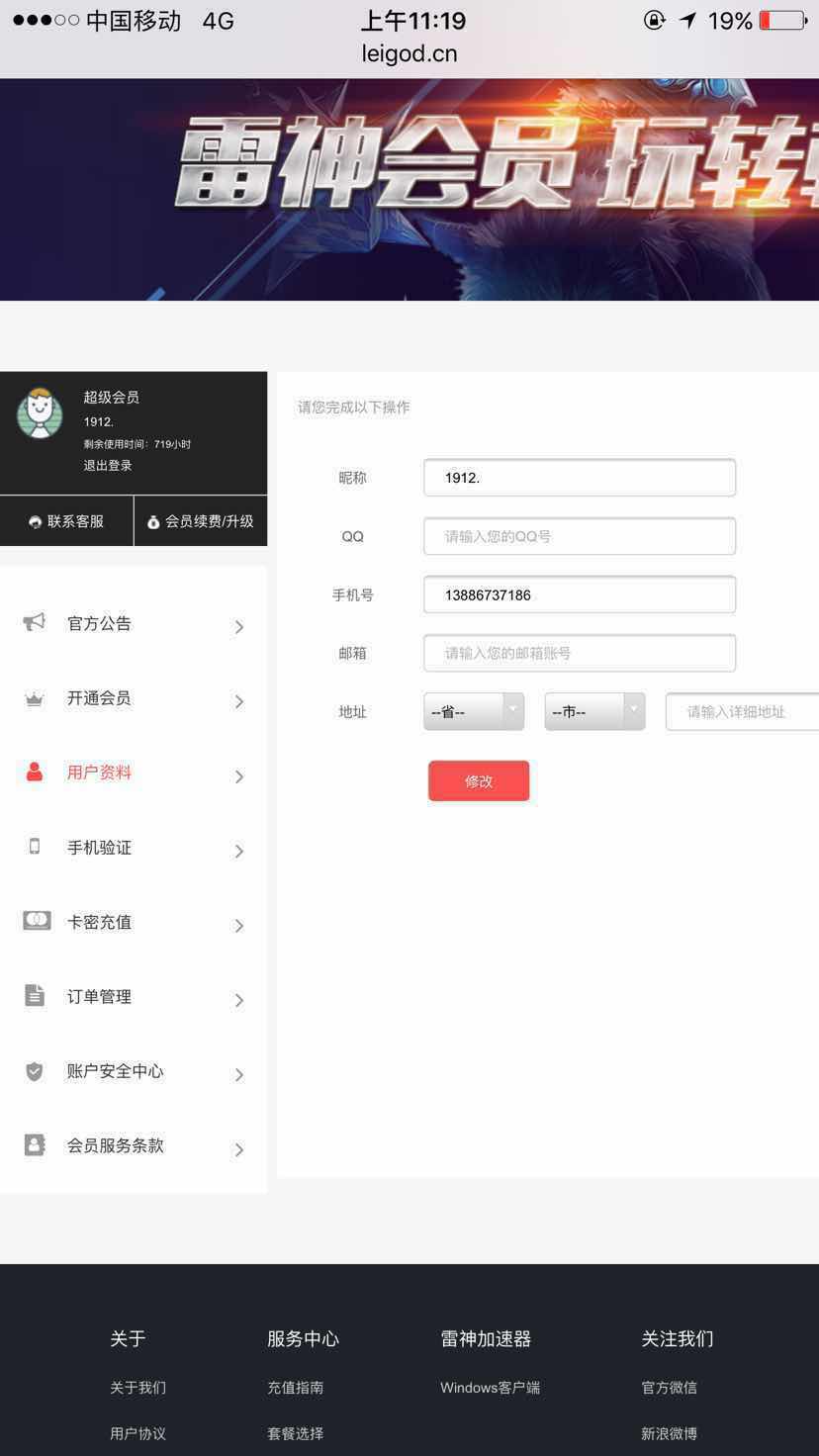Open the 关于我们 footer link
819x1456 pixels.
(137, 1388)
